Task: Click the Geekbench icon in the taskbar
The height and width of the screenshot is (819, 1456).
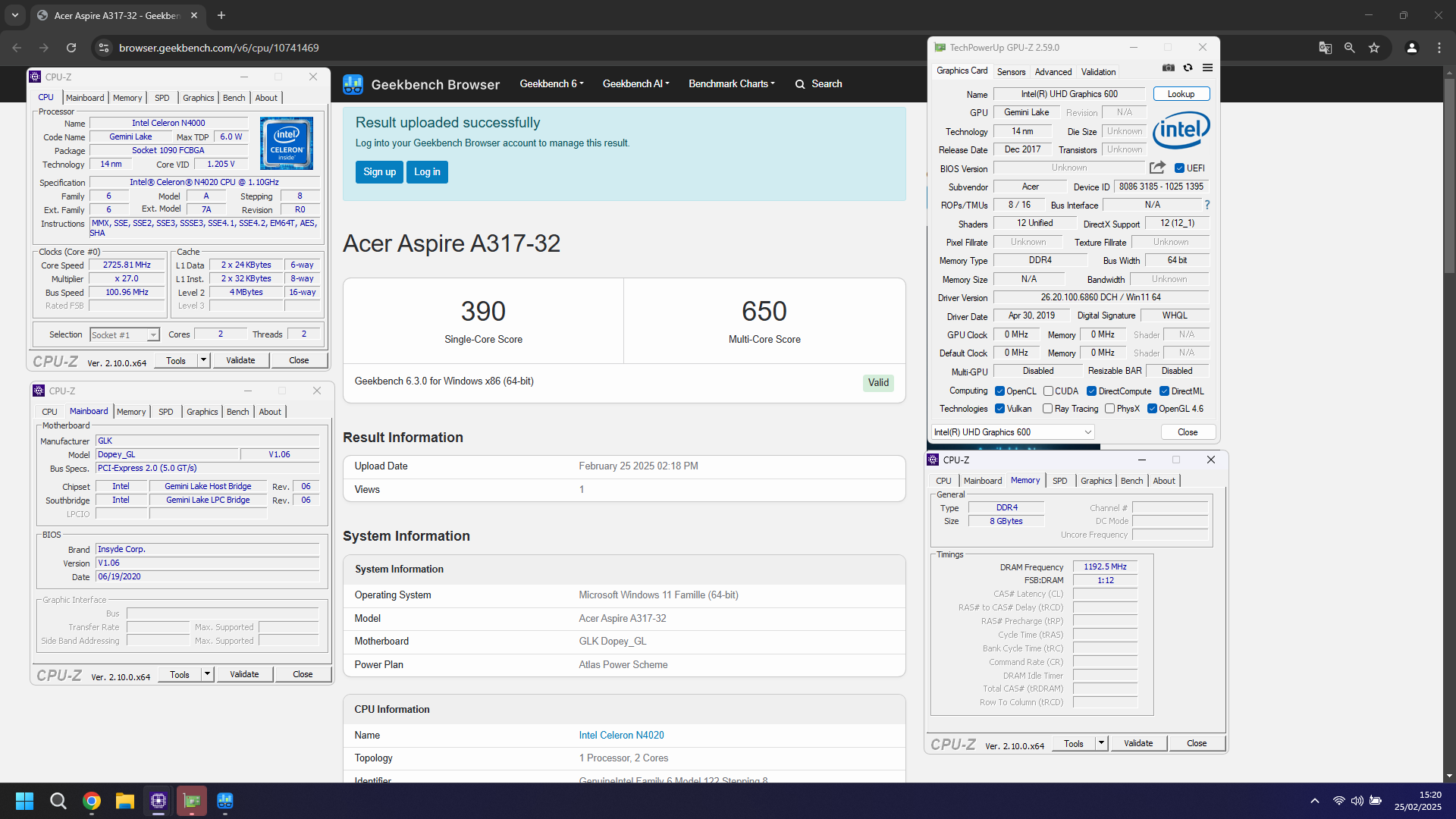Action: coord(225,801)
